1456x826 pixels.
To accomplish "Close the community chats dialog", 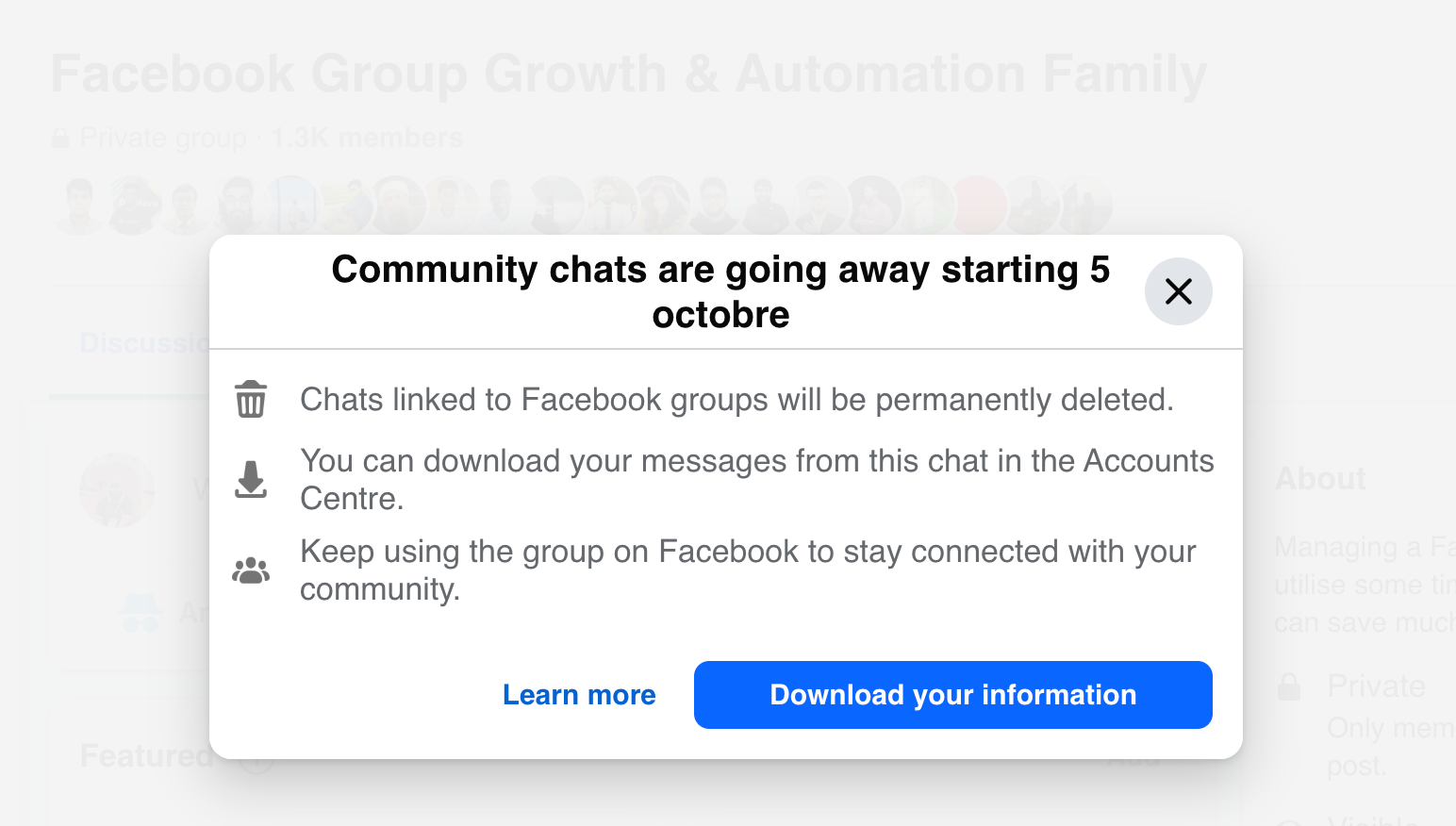I will pos(1178,291).
